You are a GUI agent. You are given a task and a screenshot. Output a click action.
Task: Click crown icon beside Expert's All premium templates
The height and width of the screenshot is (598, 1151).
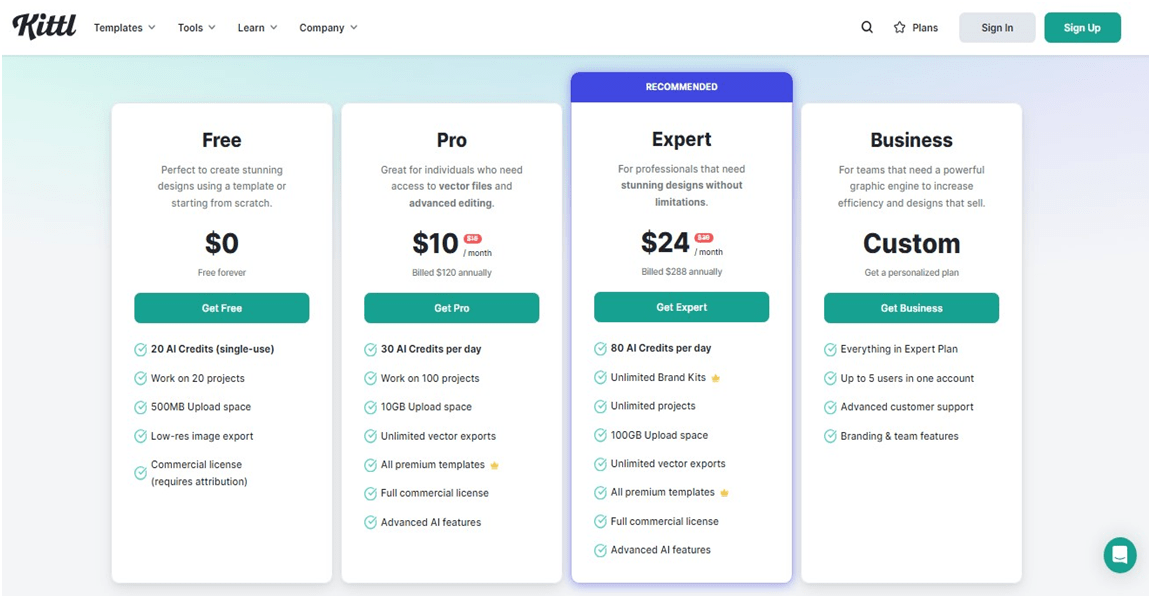[724, 493]
